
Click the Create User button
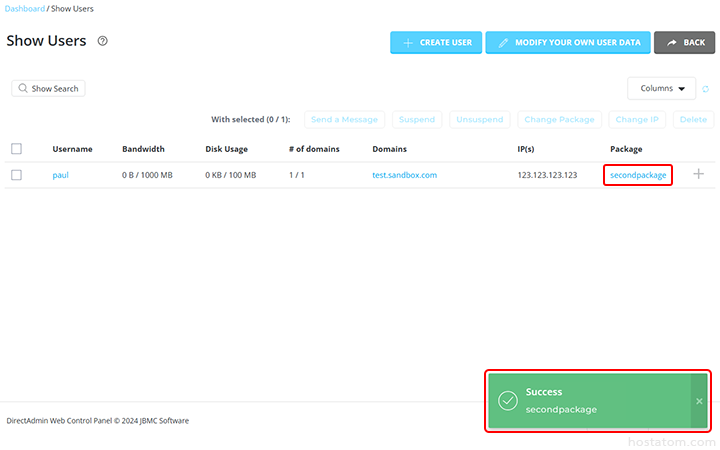pos(436,42)
